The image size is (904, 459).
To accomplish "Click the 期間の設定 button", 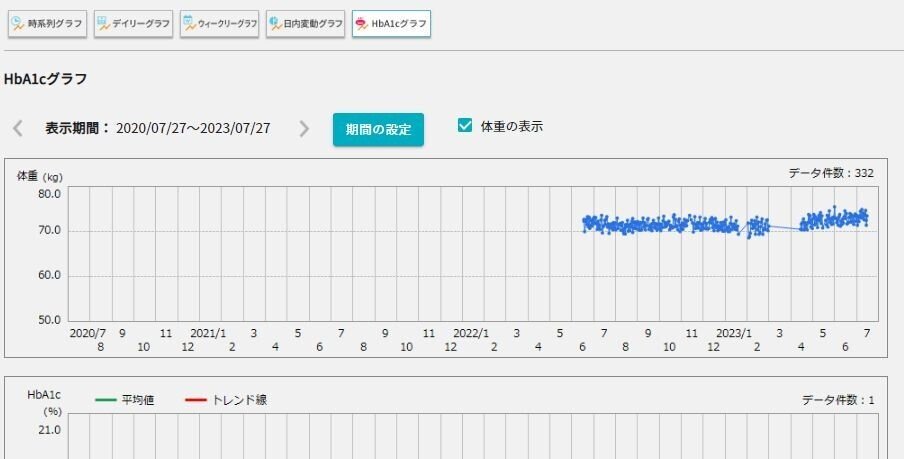I will [378, 129].
